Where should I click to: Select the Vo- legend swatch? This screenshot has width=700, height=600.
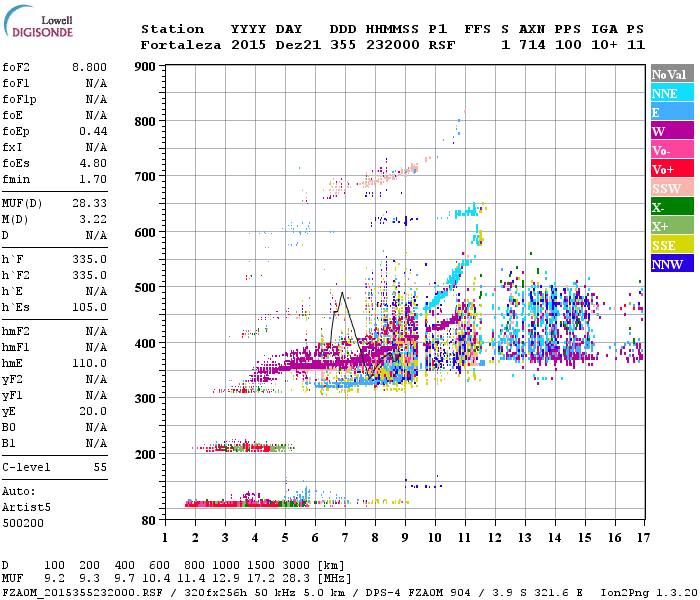[672, 150]
